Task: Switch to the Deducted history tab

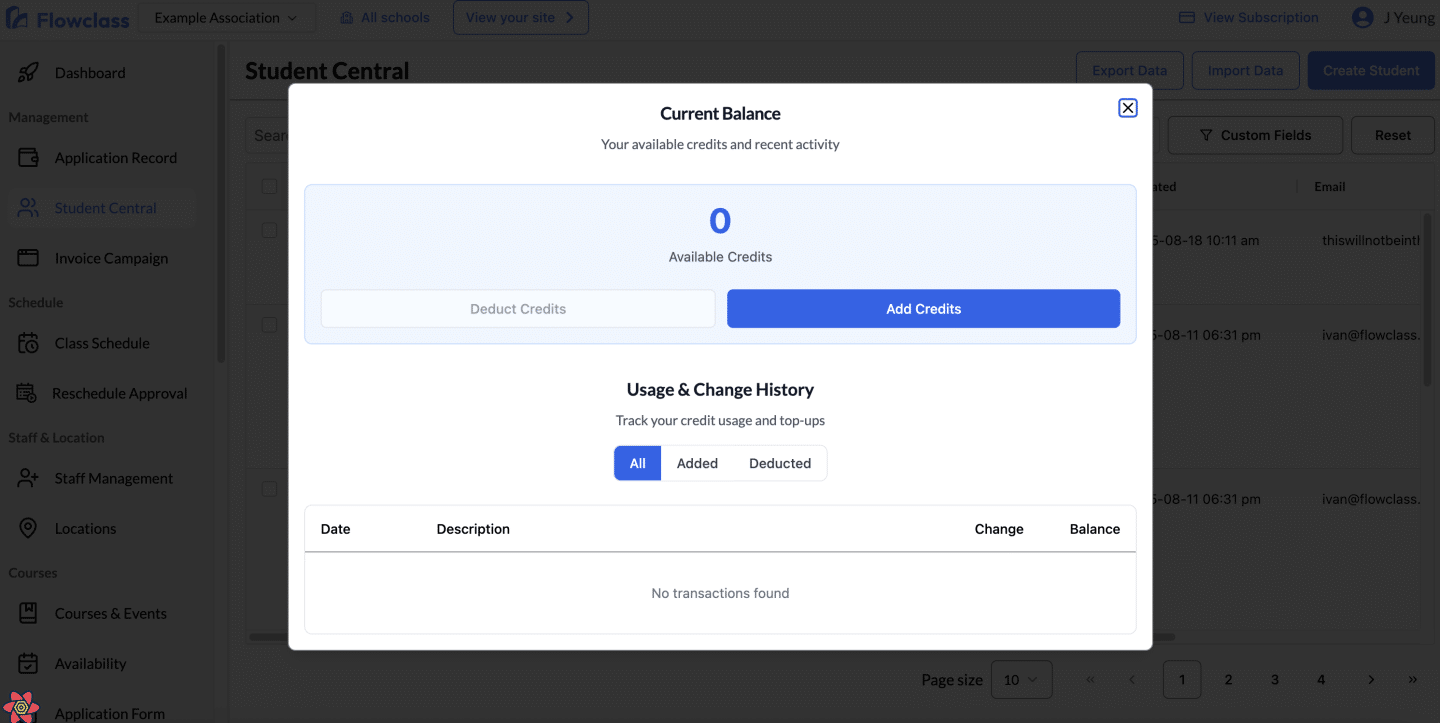Action: point(780,463)
